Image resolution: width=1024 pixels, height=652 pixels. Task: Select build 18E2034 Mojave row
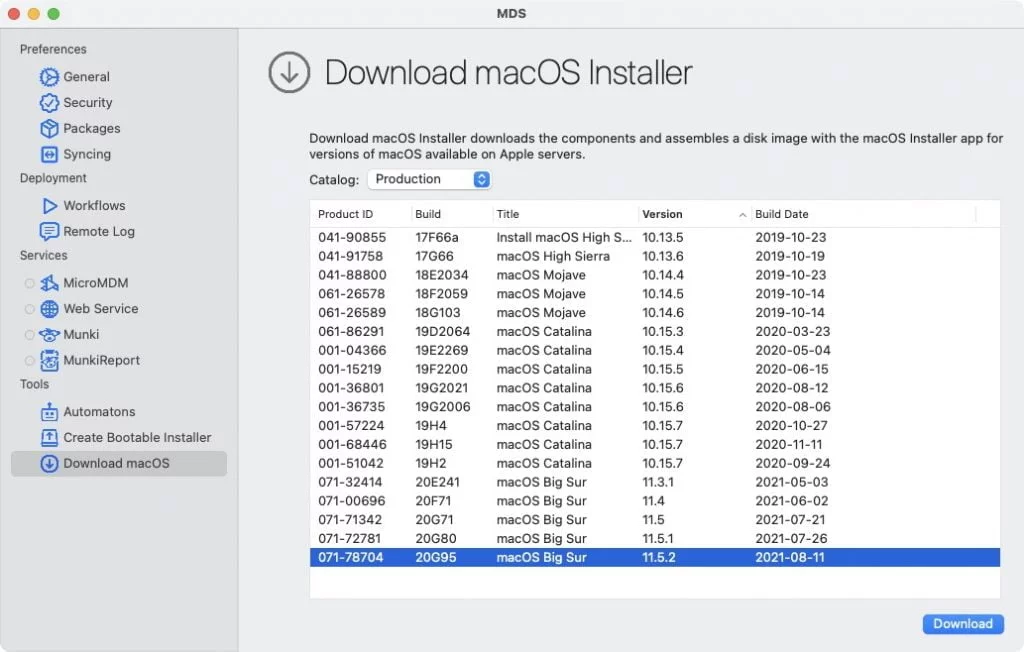click(654, 275)
